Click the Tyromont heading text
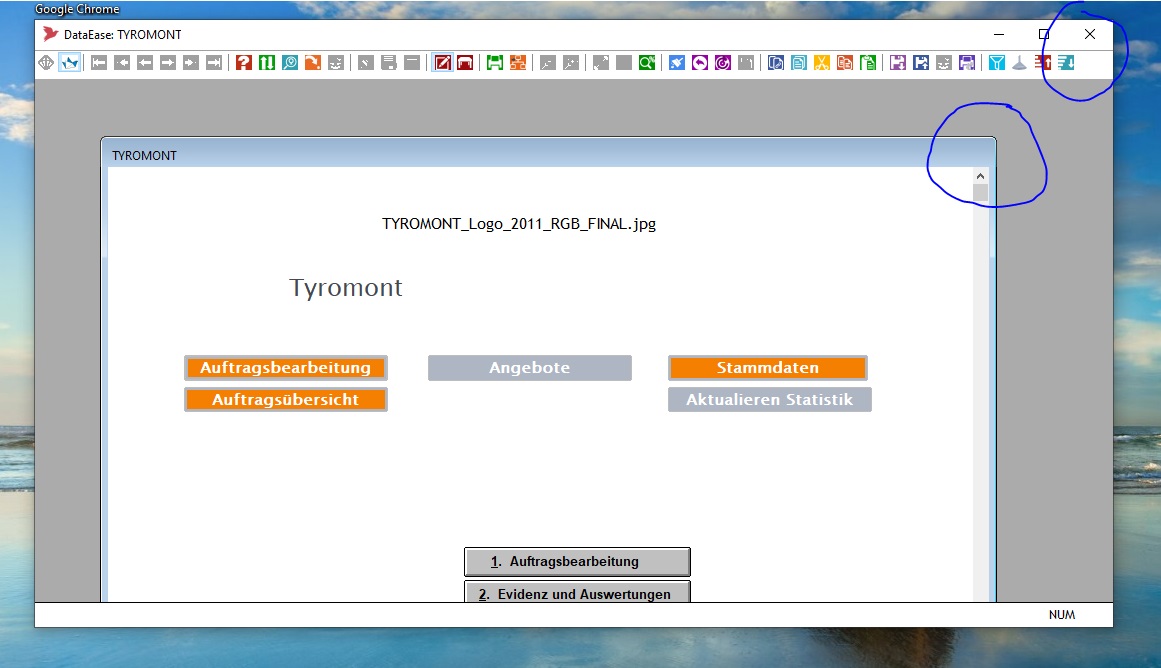The height and width of the screenshot is (668, 1161). pos(346,287)
